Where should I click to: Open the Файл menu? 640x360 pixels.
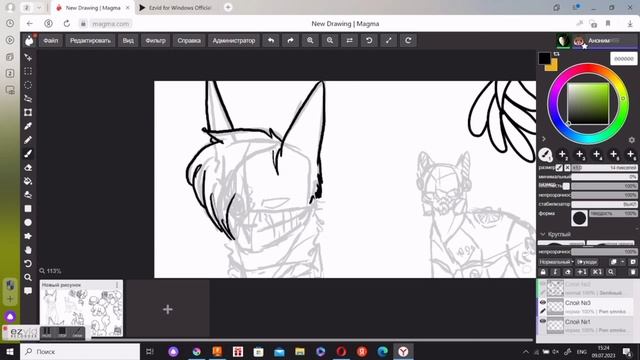pos(51,40)
